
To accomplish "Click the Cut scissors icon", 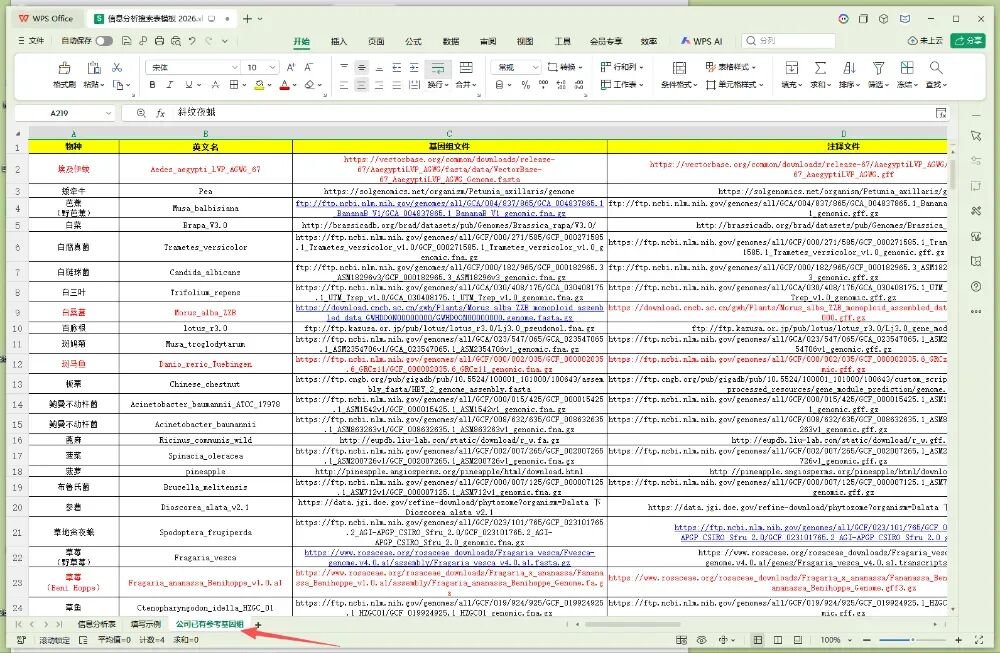I will (x=117, y=67).
